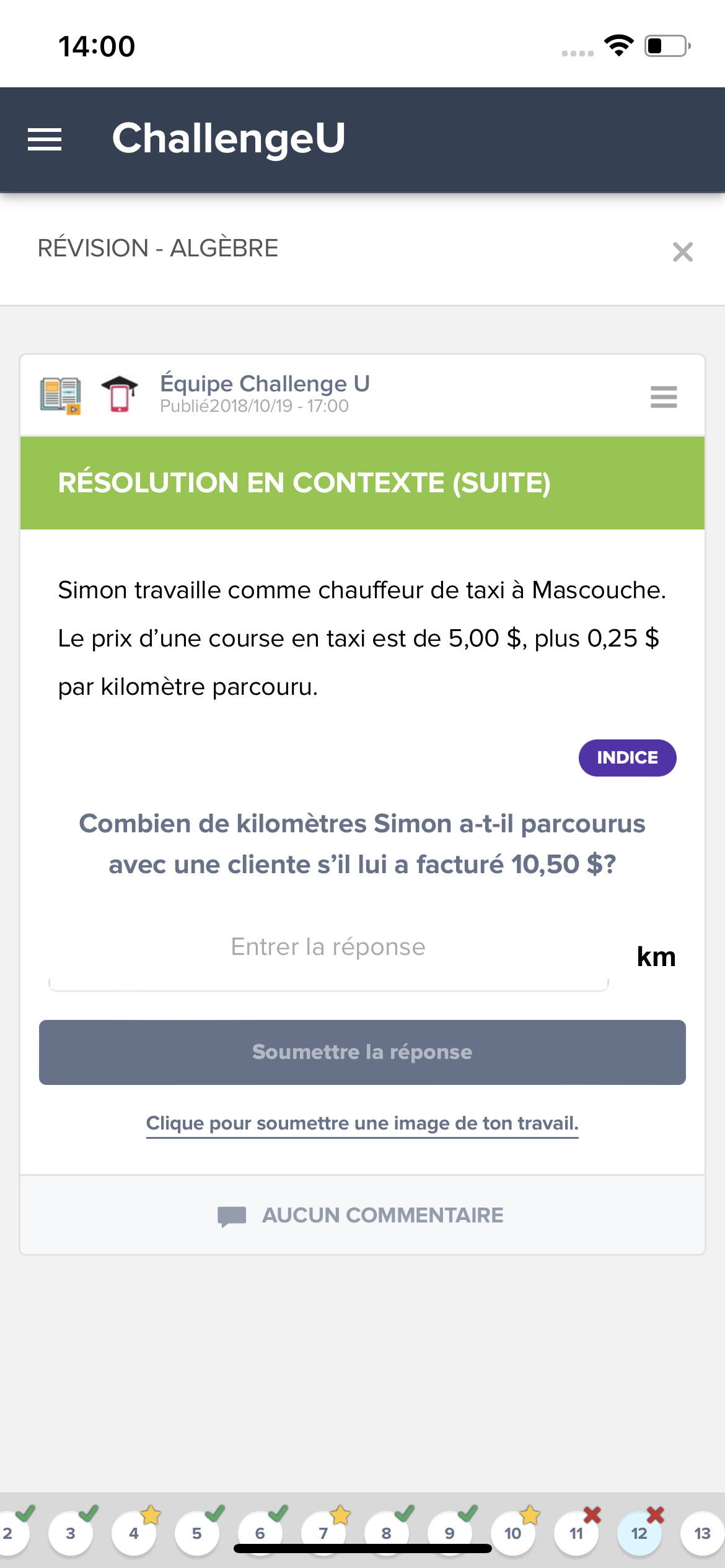This screenshot has height=1568, width=725.
Task: Focus the Entrer la réponse field
Action: click(x=328, y=947)
